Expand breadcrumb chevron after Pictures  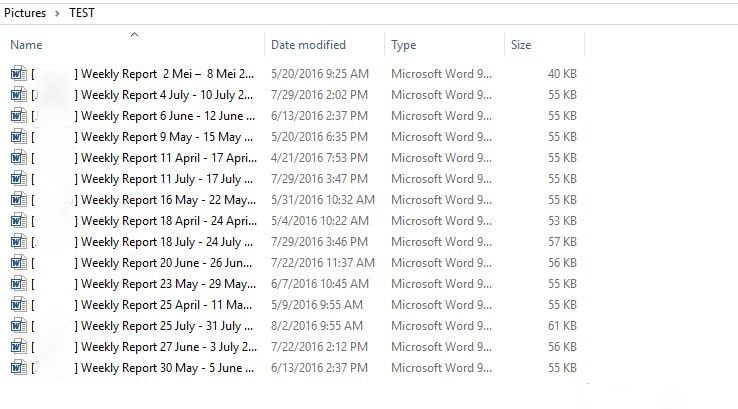57,13
